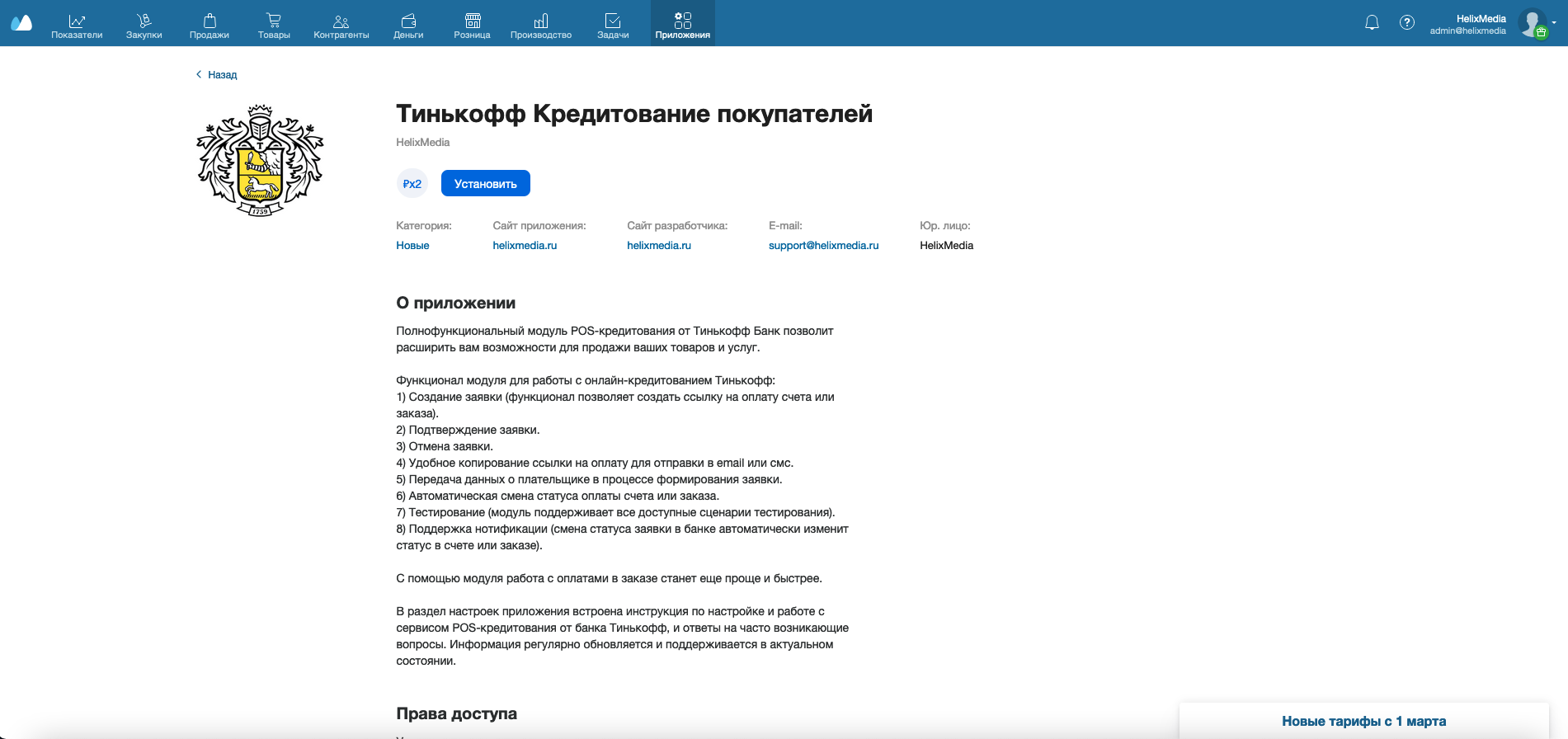Viewport: 1568px width, 739px height.
Task: Click the E-mail: label
Action: pos(785,225)
